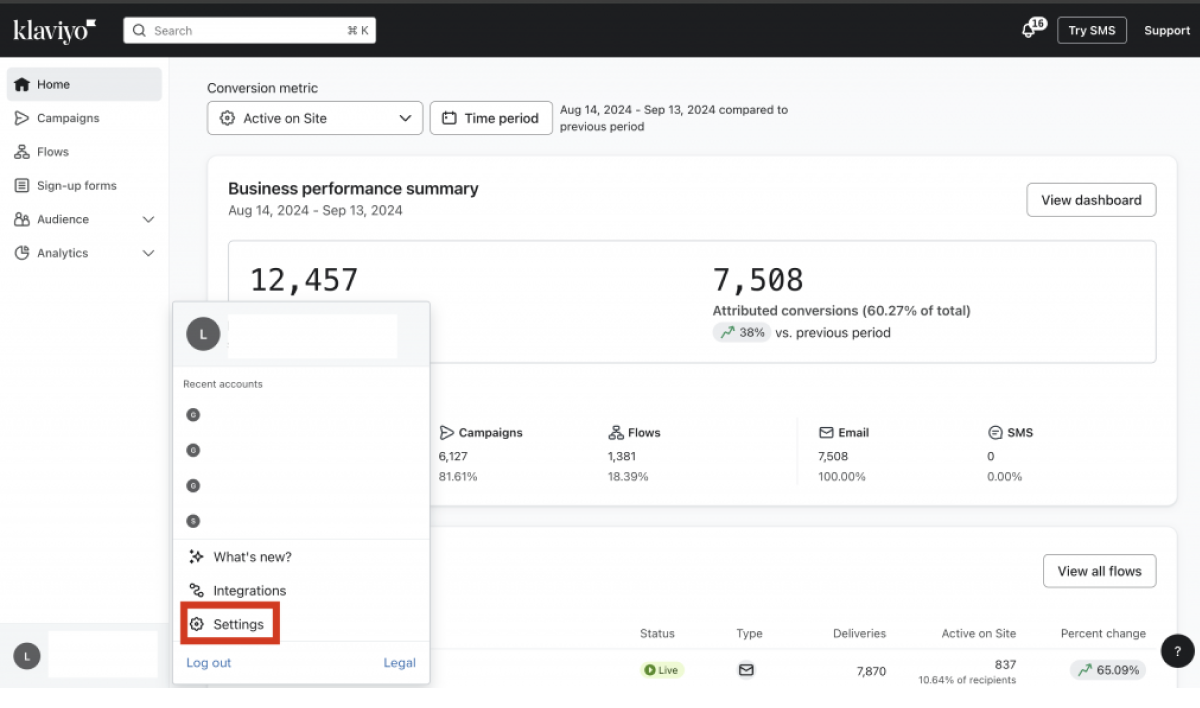Image resolution: width=1200 pixels, height=708 pixels.
Task: Click the Try SMS button
Action: [1091, 30]
